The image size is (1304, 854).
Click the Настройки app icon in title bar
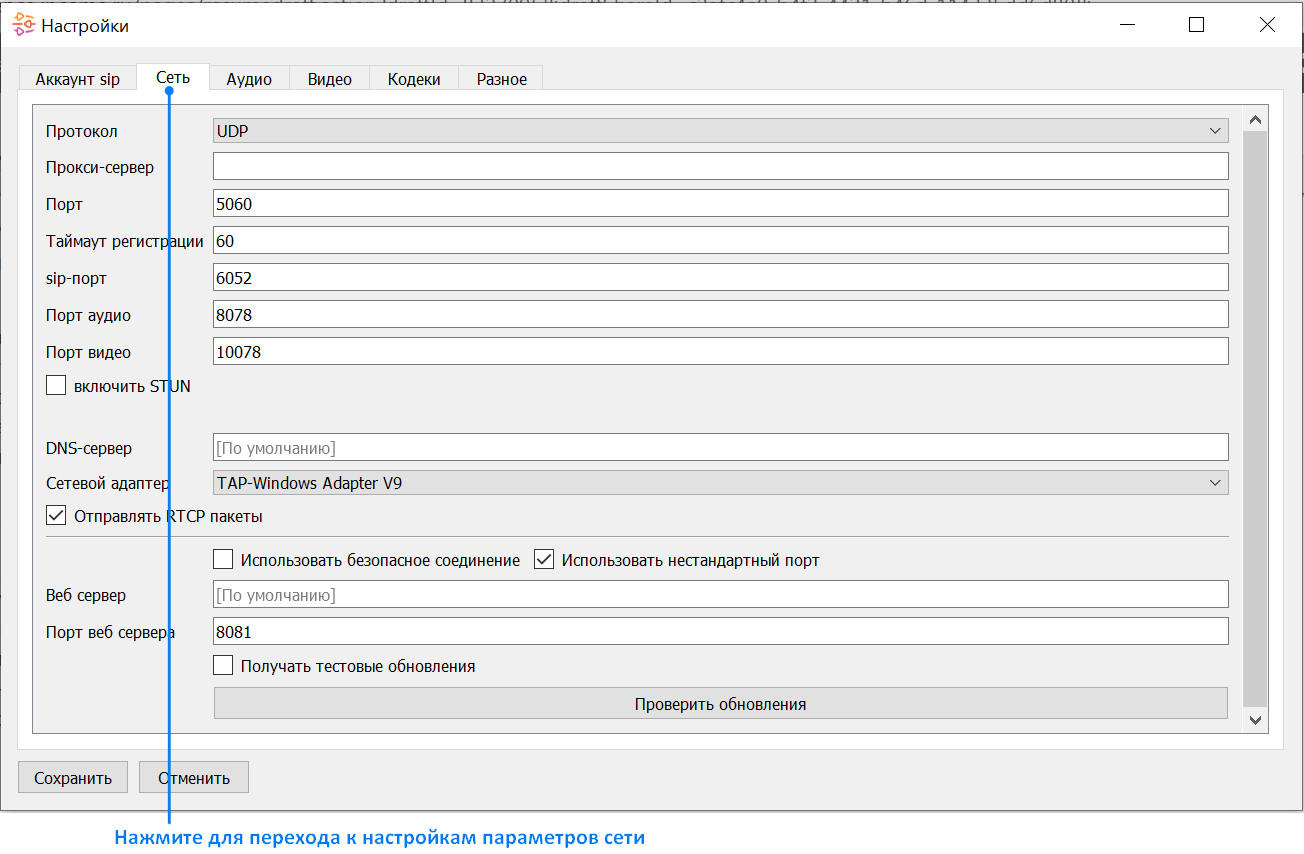tap(23, 26)
